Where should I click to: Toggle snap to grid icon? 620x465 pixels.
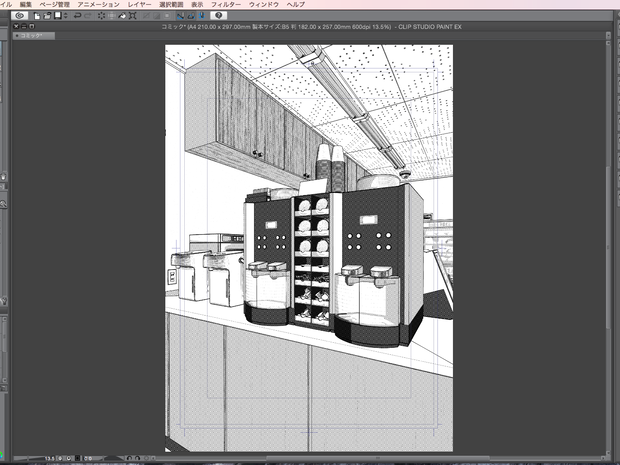[x=202, y=16]
